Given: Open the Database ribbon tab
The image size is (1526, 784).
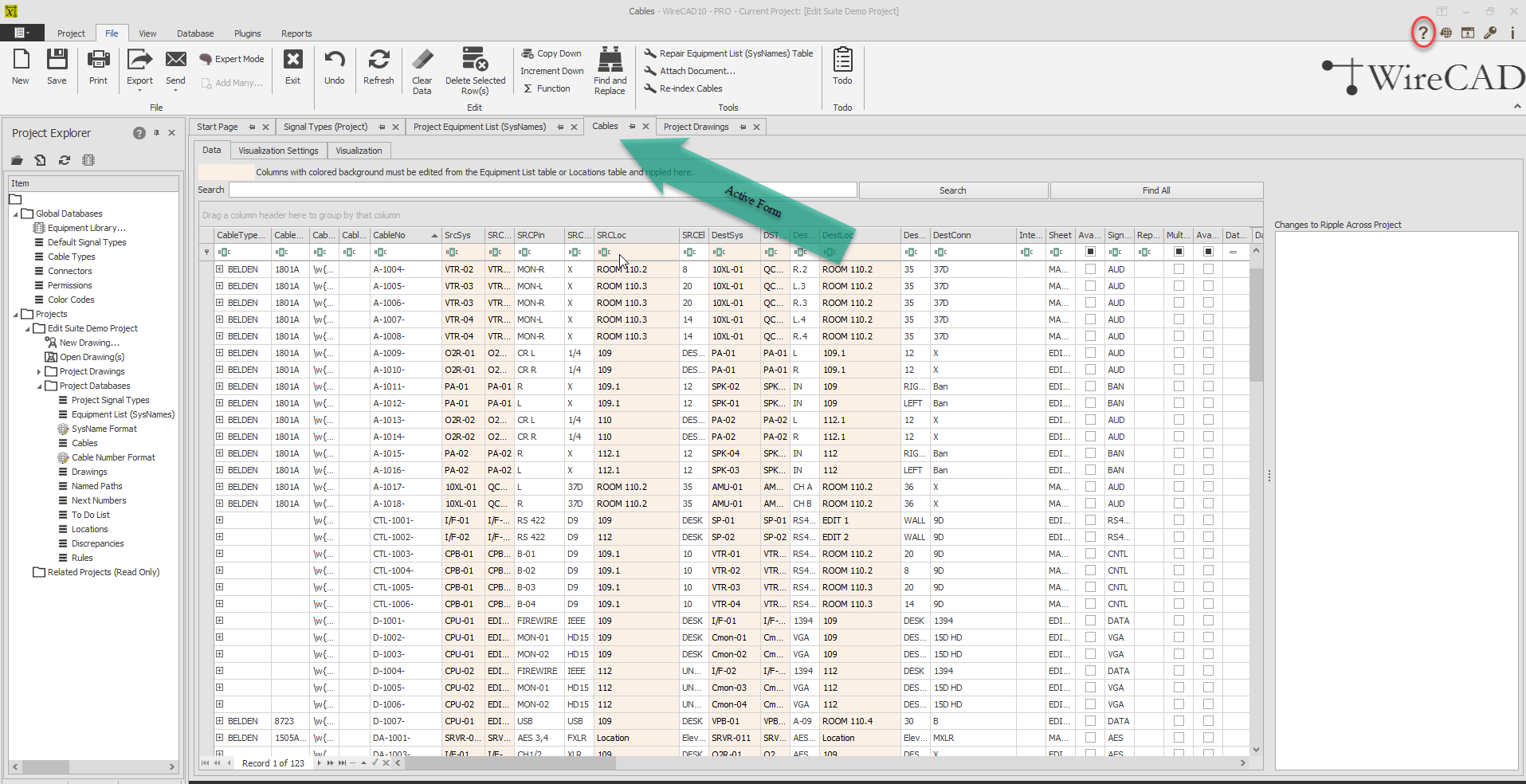Looking at the screenshot, I should [x=195, y=33].
